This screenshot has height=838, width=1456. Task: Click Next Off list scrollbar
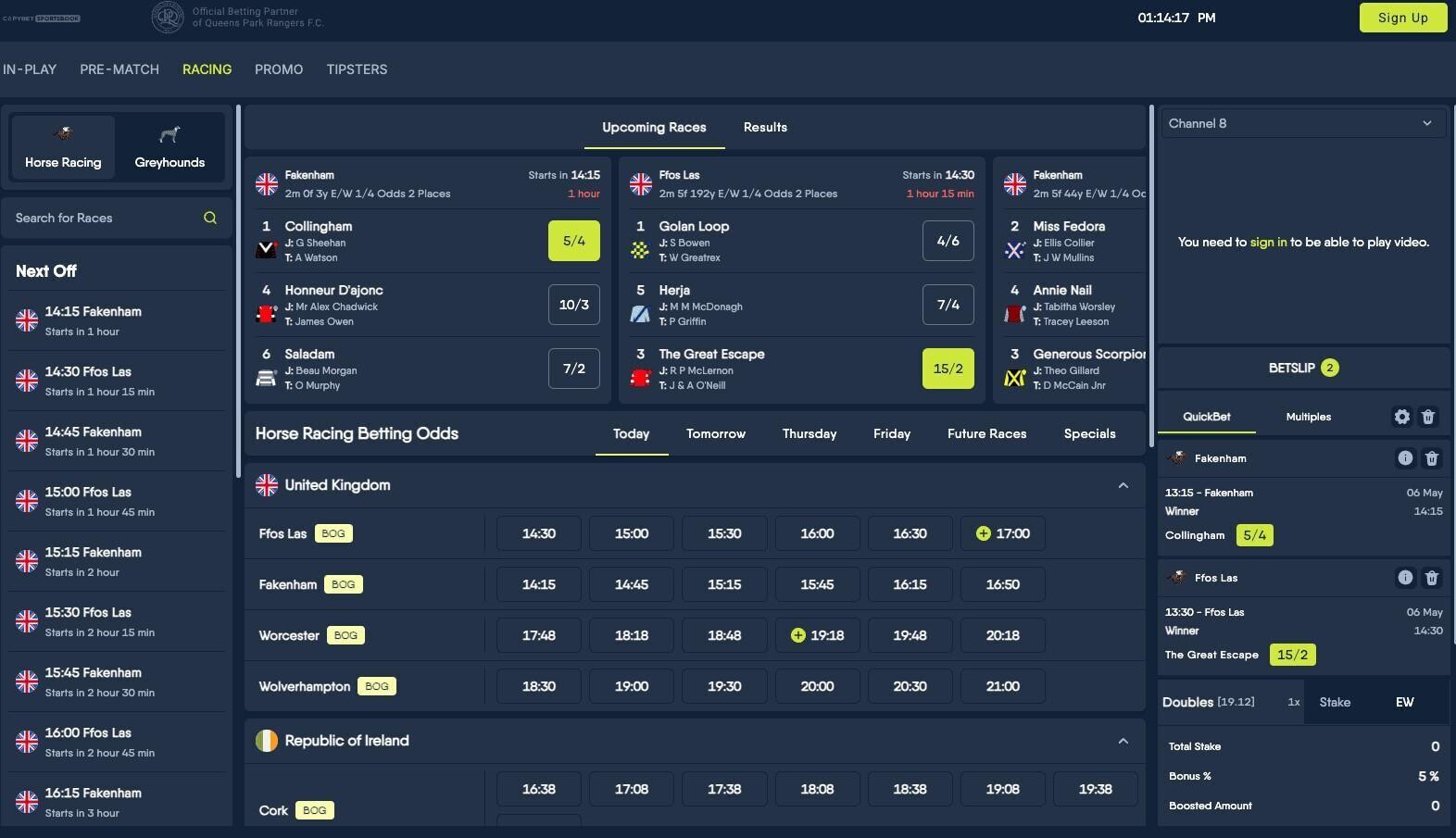pyautogui.click(x=238, y=292)
